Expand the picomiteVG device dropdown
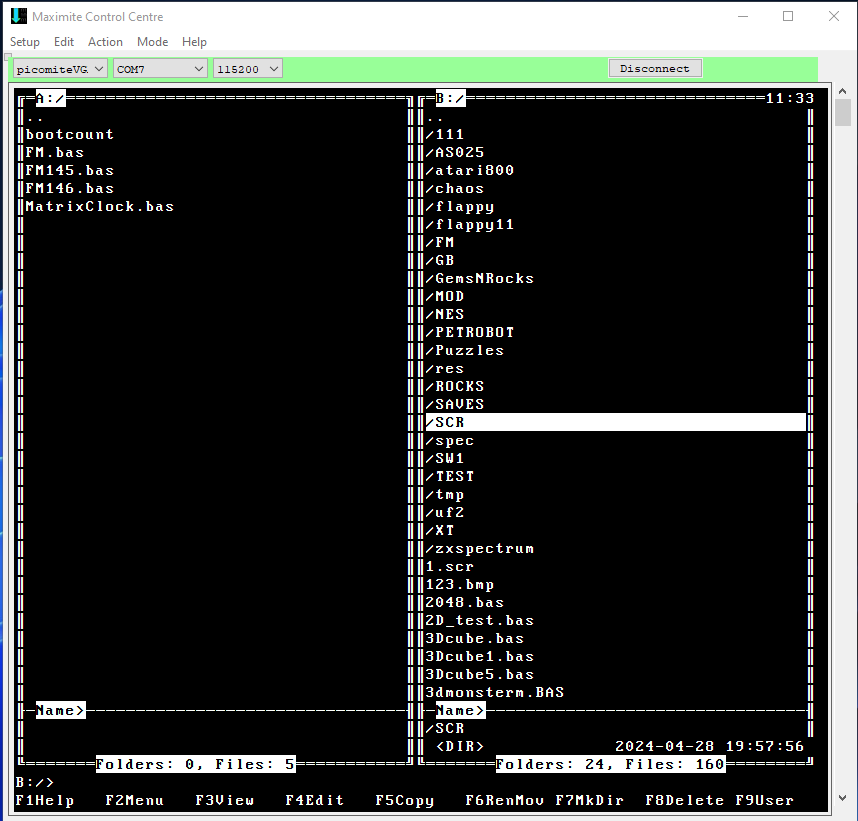This screenshot has height=821, width=858. click(60, 69)
